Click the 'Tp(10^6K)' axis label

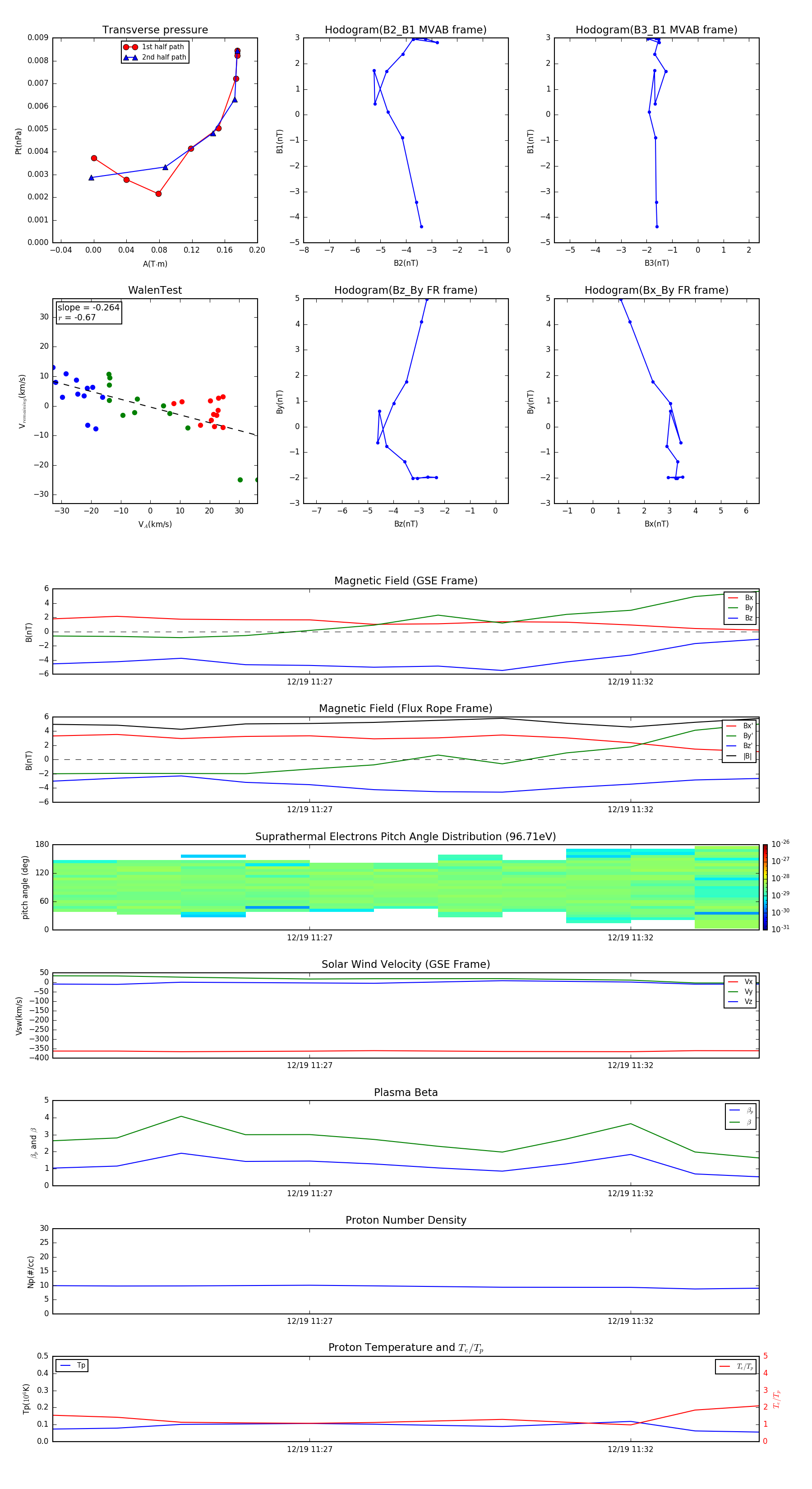coord(26,1399)
